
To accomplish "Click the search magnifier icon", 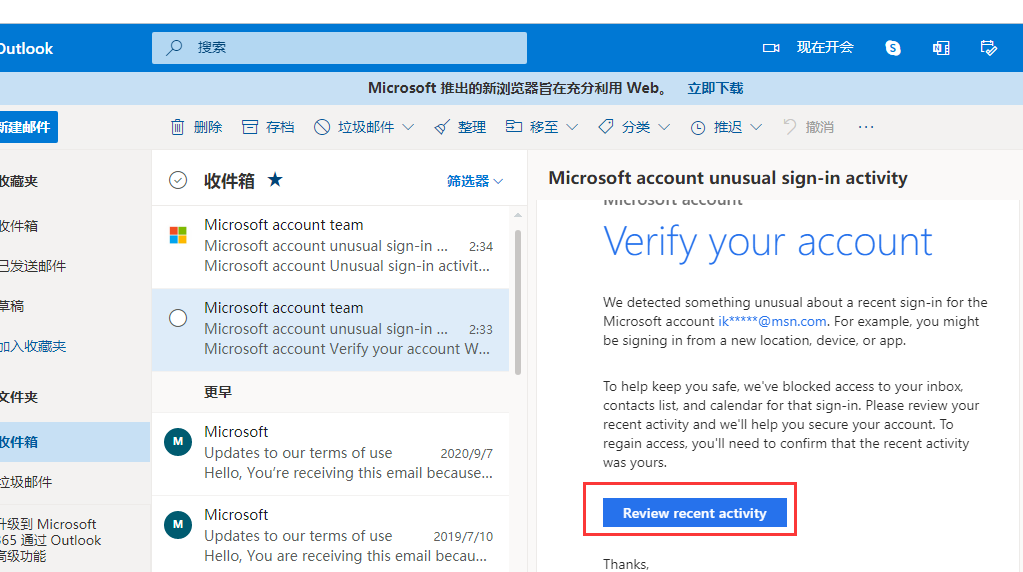I will pyautogui.click(x=174, y=48).
